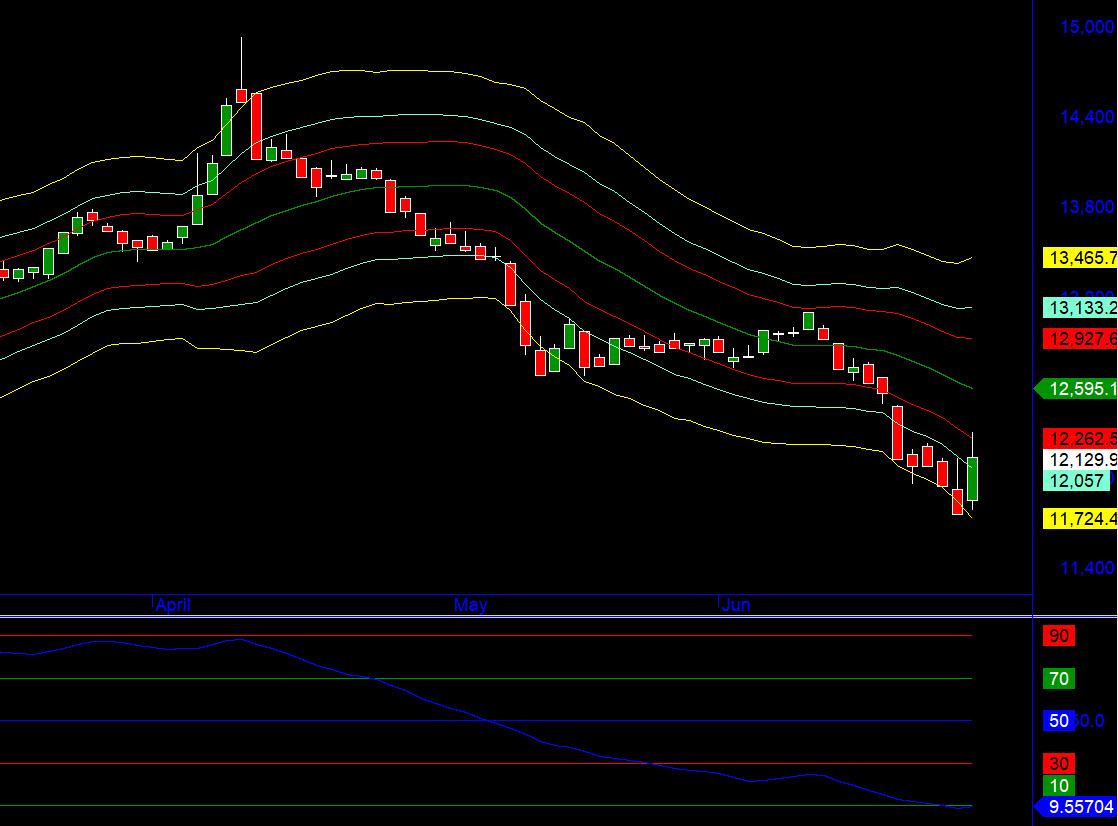Image resolution: width=1118 pixels, height=826 pixels.
Task: Select the April month label on time axis
Action: coord(173,605)
